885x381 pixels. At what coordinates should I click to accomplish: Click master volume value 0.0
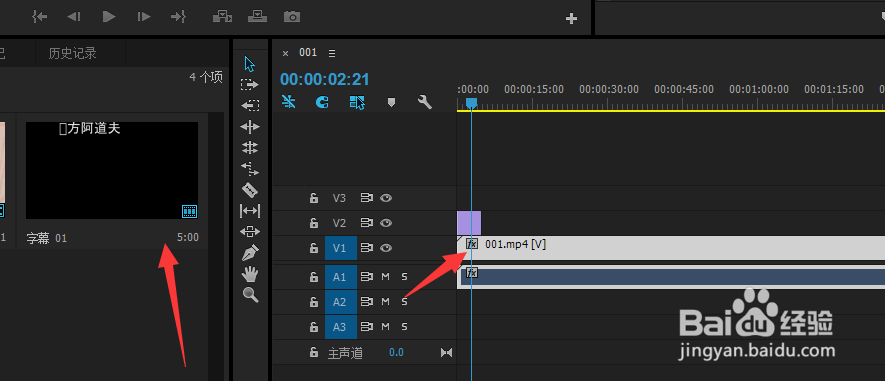tap(396, 353)
